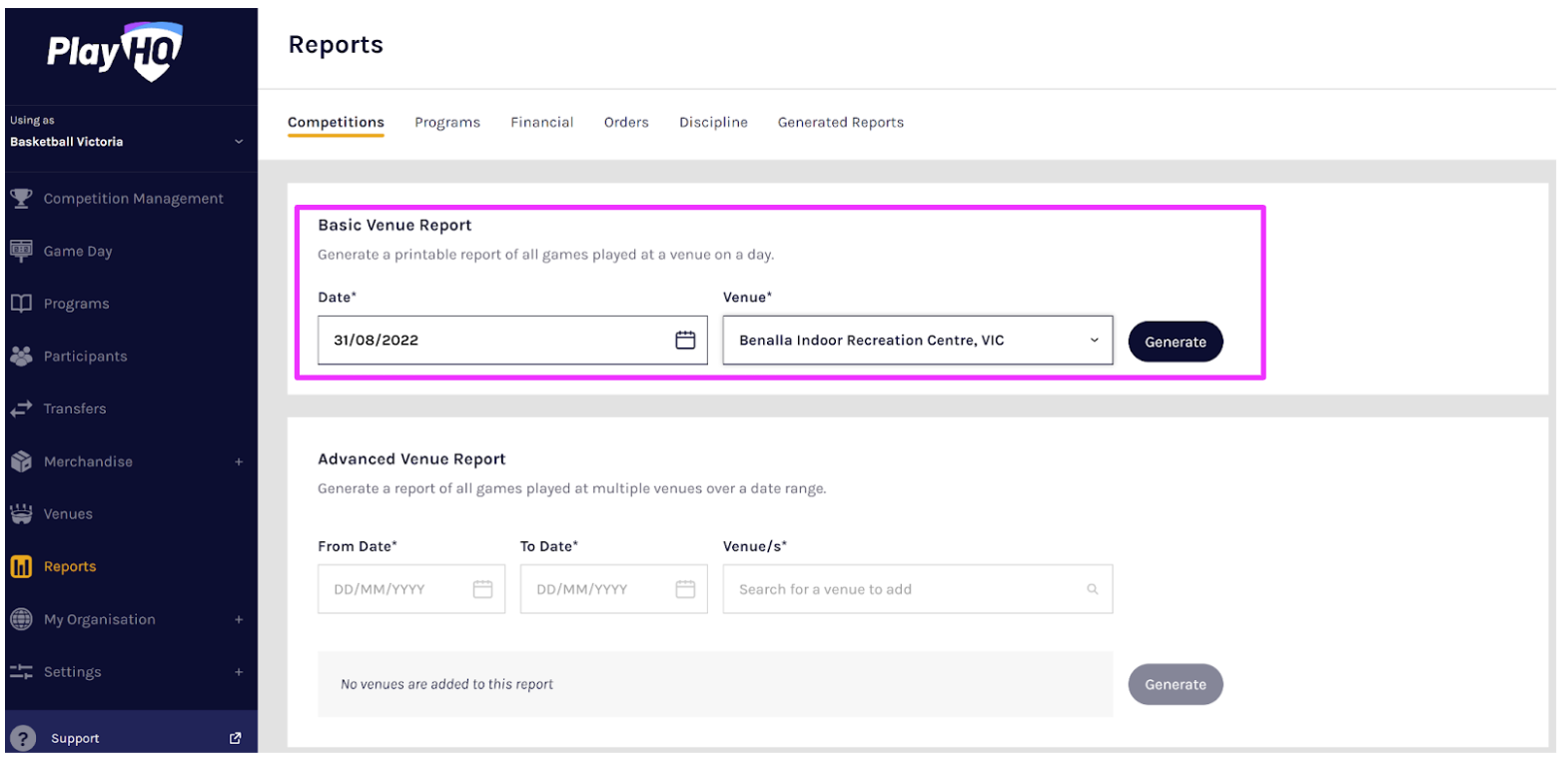The height and width of the screenshot is (759, 1568).
Task: Click the Venues stadium icon
Action: tap(21, 513)
